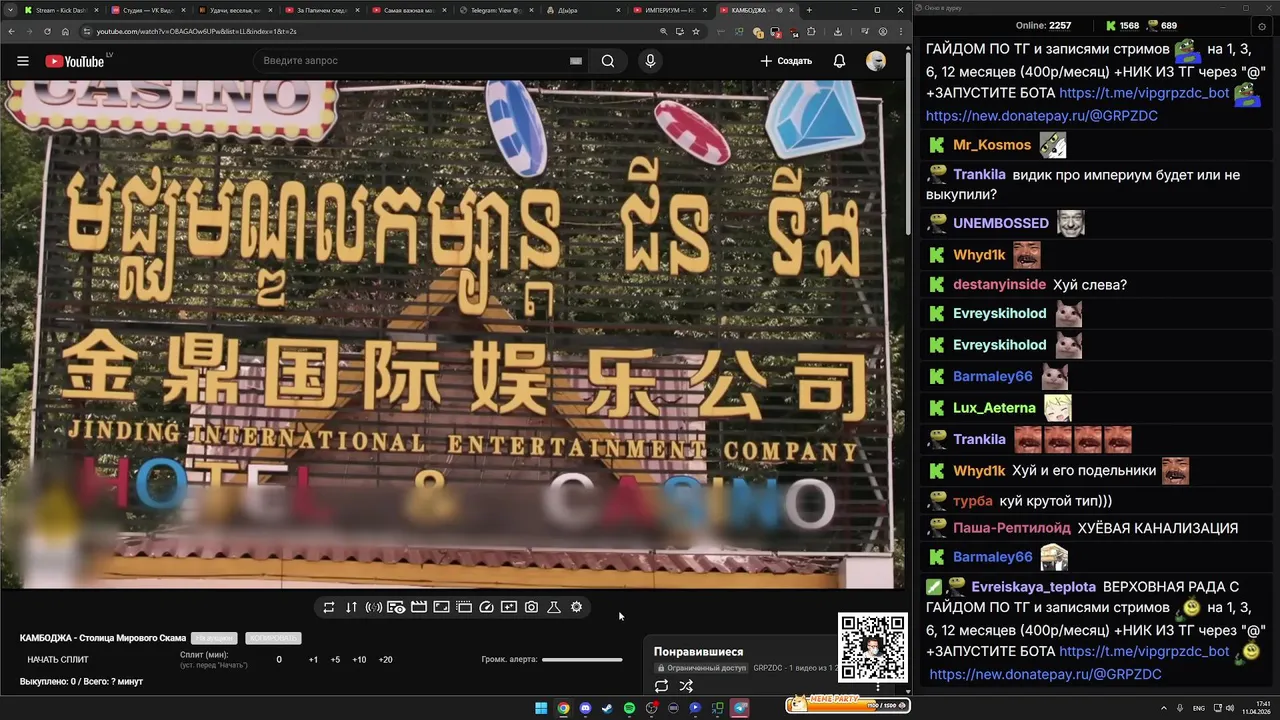
Task: Adjust the Громк. алерта volume slider
Action: [582, 659]
